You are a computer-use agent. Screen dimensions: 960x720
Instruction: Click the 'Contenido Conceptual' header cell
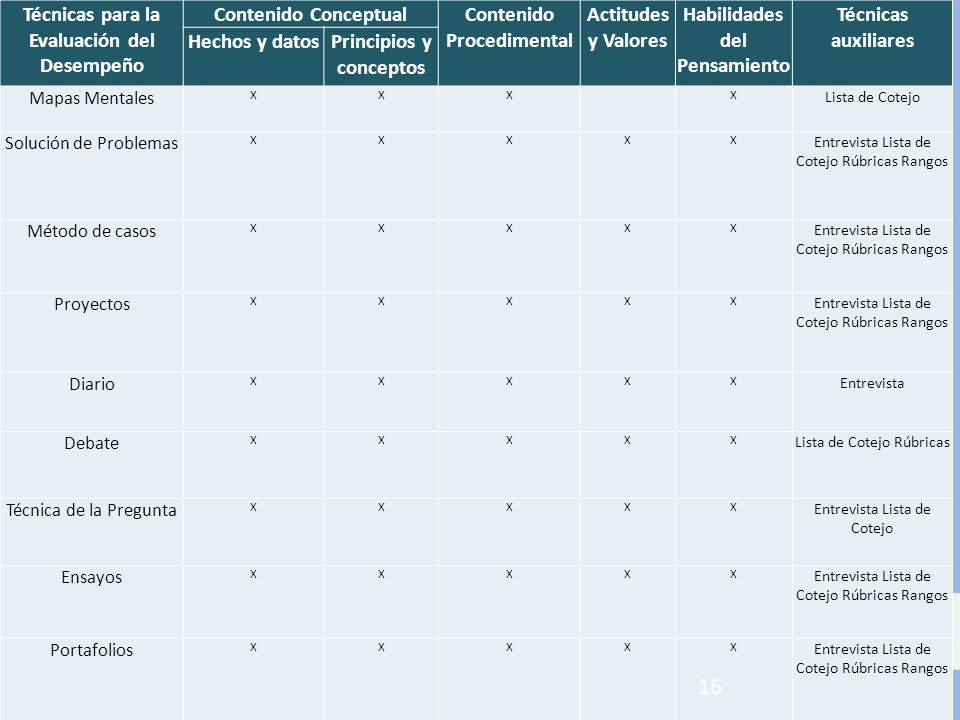[310, 15]
